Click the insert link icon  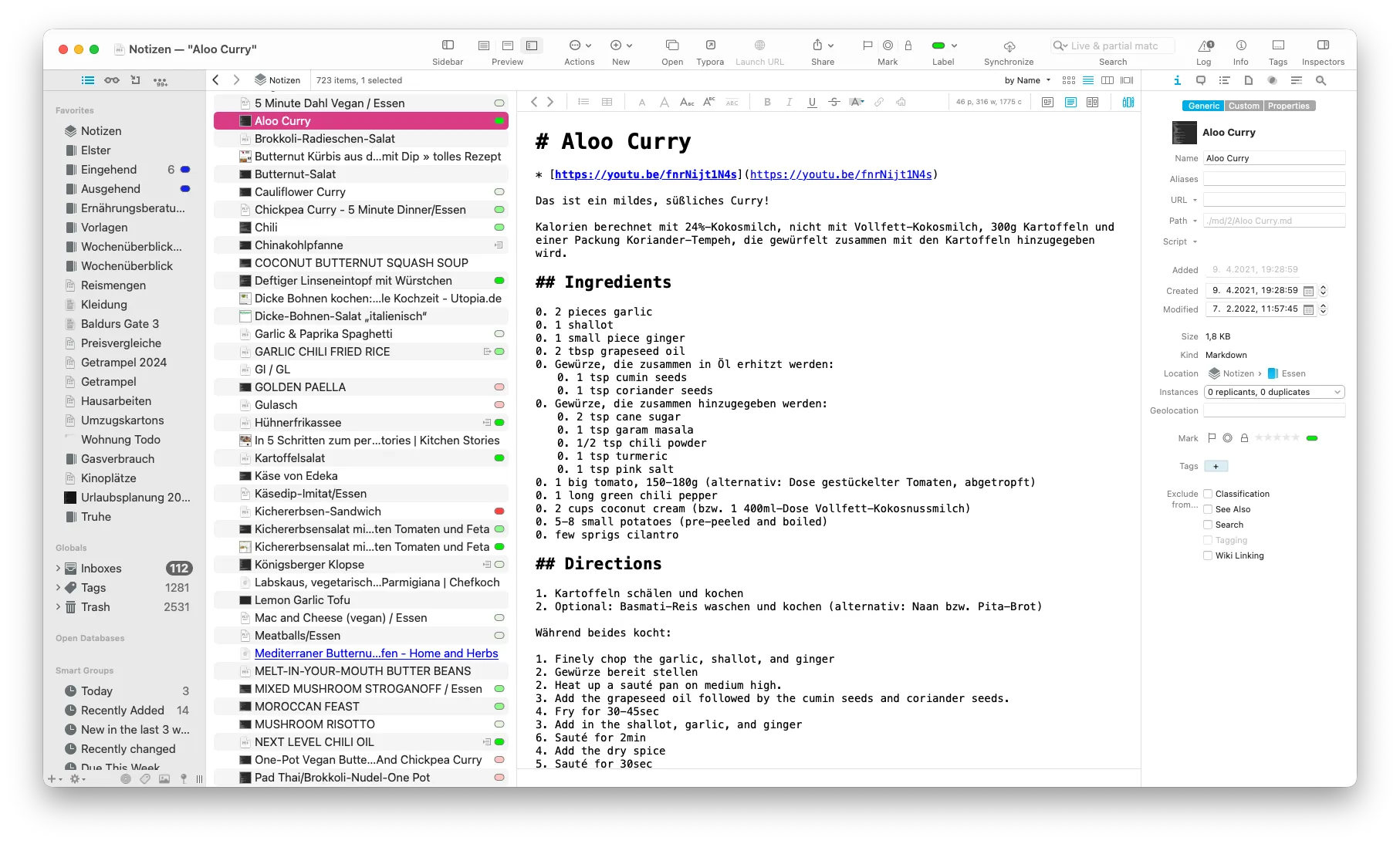pos(878,101)
